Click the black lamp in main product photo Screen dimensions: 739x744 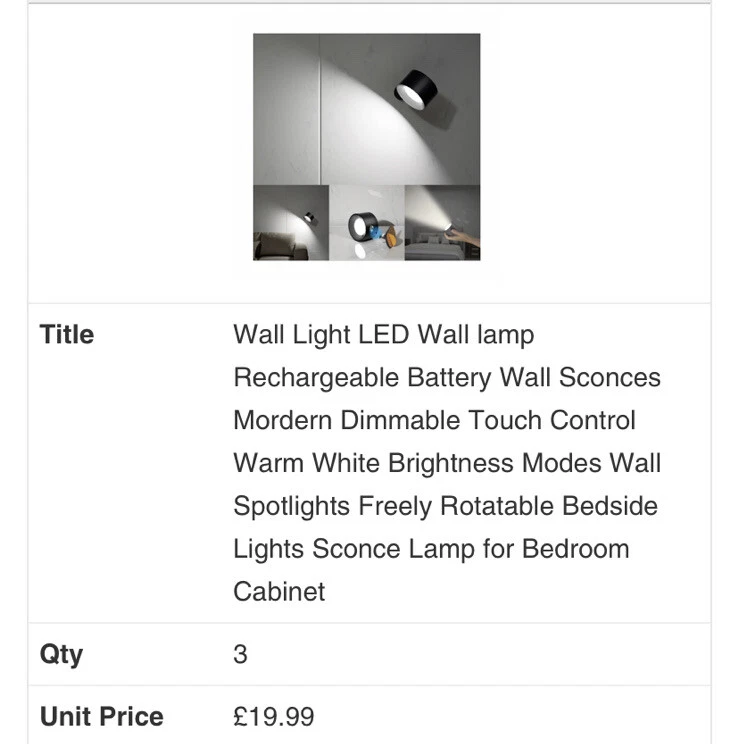415,89
